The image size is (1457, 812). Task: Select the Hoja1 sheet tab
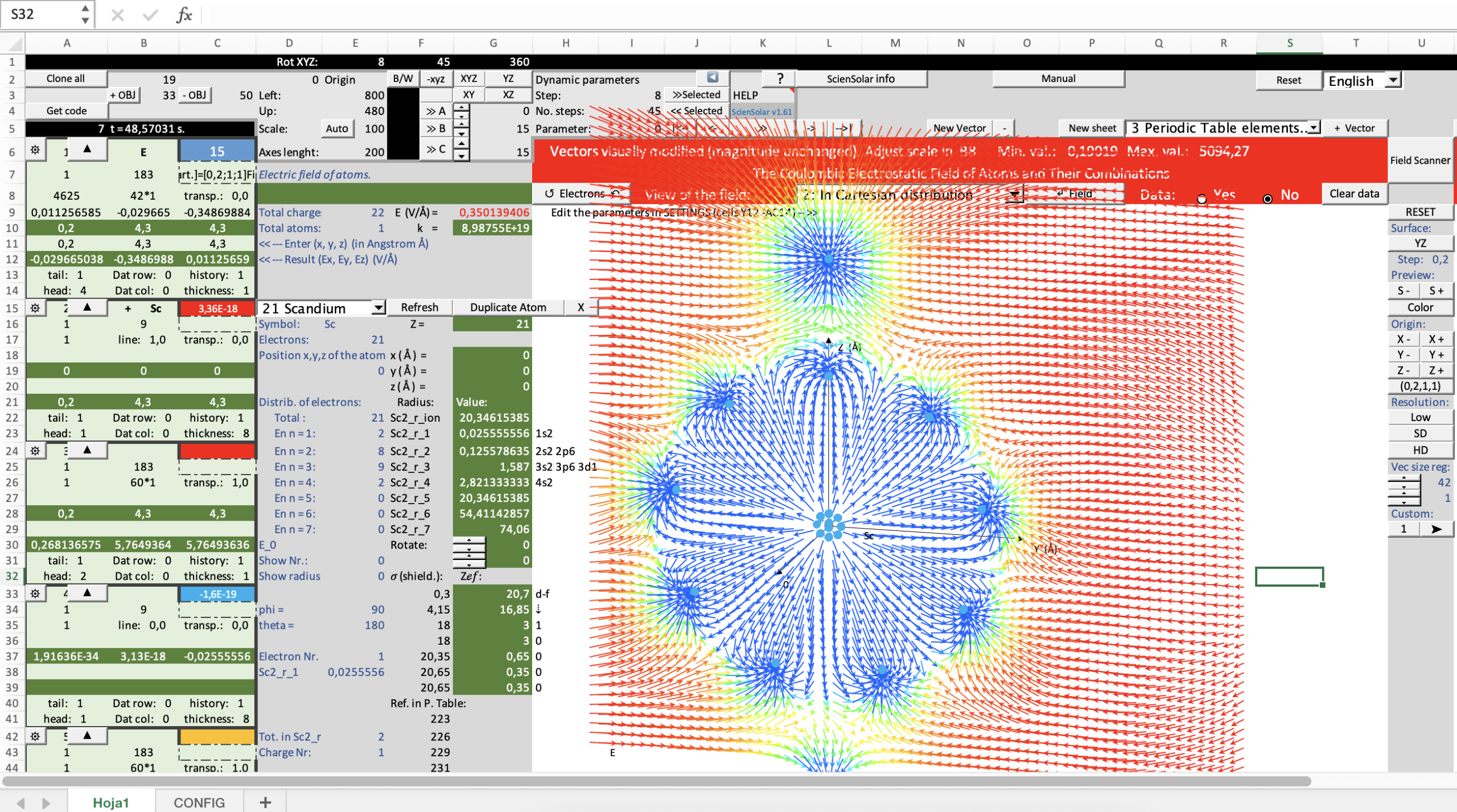[x=110, y=802]
